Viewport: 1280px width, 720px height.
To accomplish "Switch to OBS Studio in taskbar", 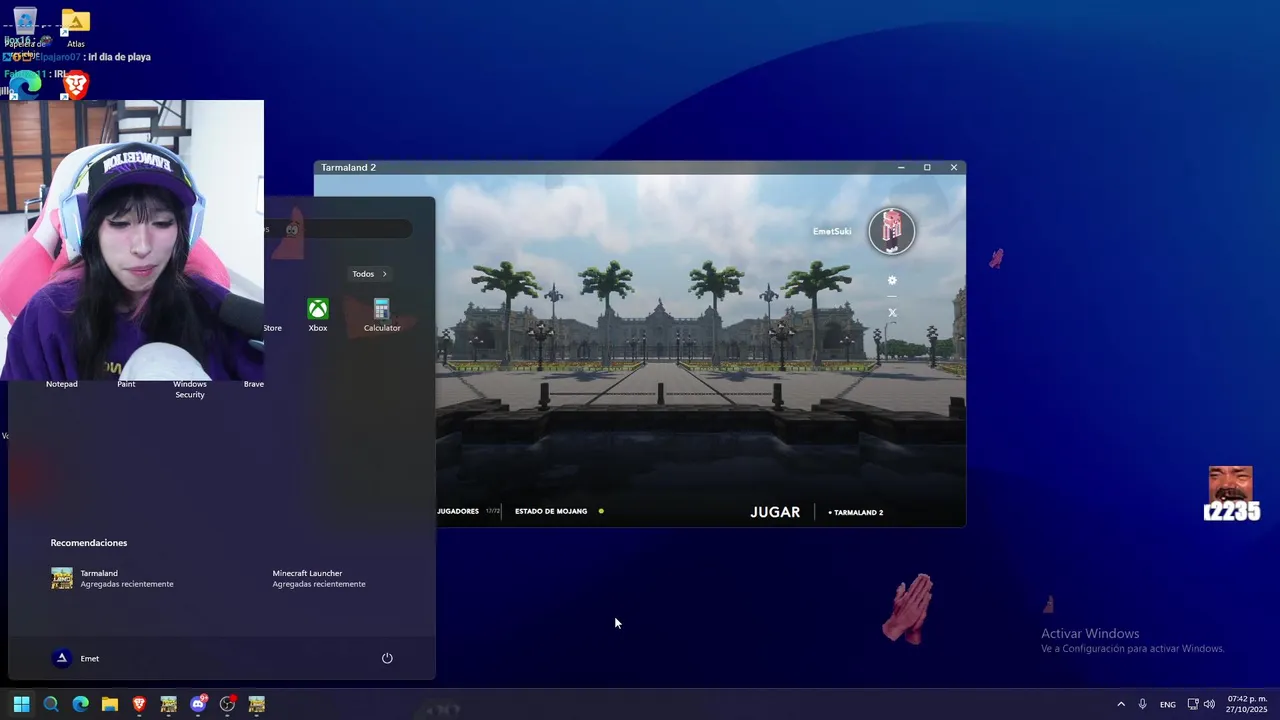I will click(x=227, y=704).
